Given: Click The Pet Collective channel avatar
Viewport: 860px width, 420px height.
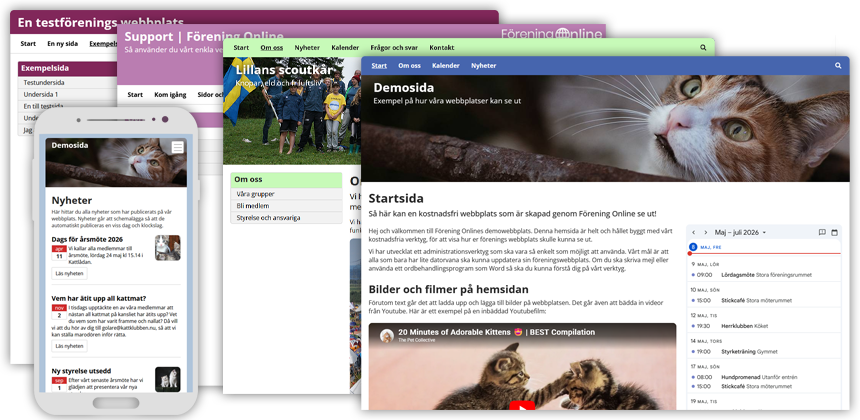Looking at the screenshot, I should coord(387,336).
